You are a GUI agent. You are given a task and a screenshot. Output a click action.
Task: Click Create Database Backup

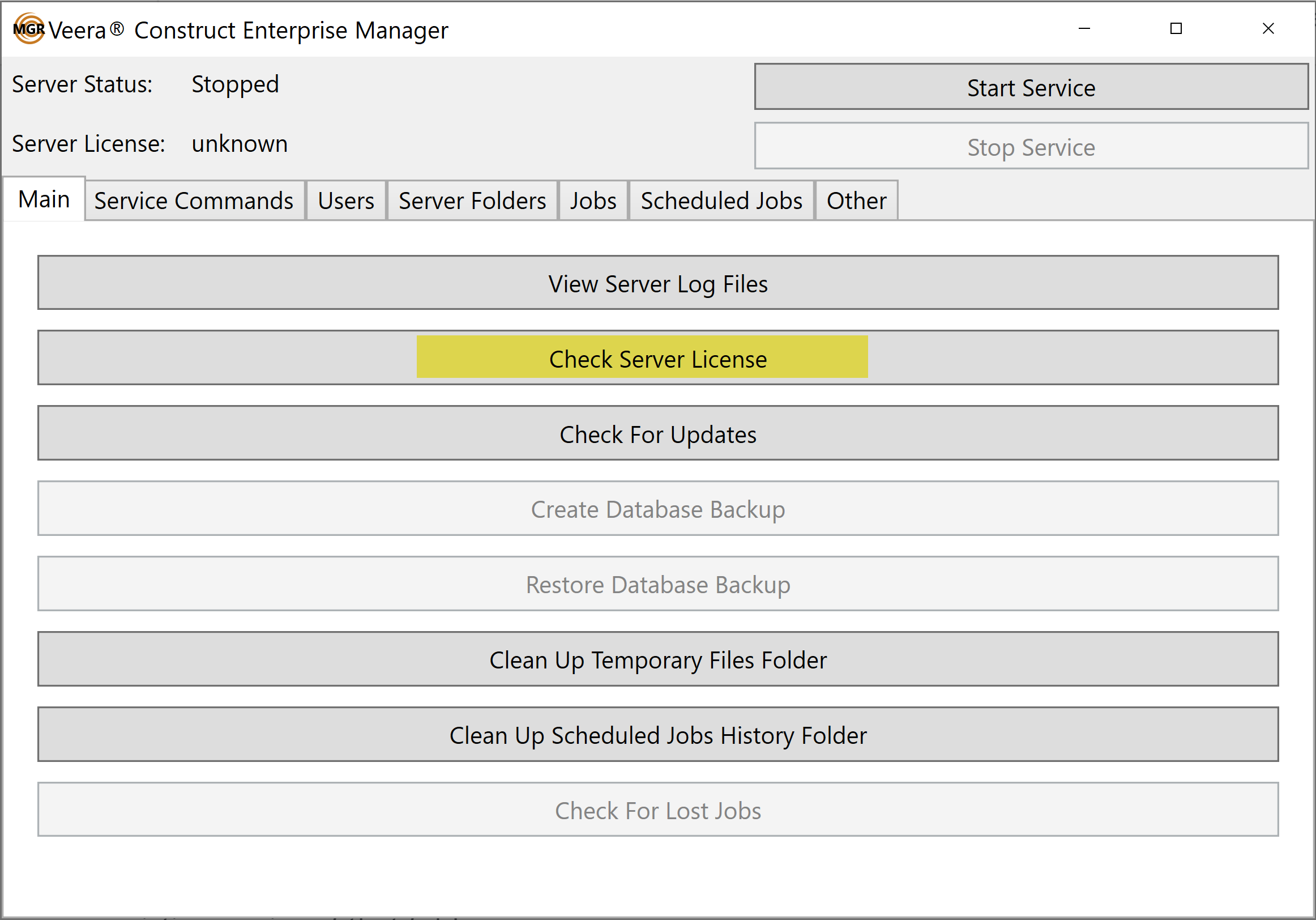coord(658,509)
